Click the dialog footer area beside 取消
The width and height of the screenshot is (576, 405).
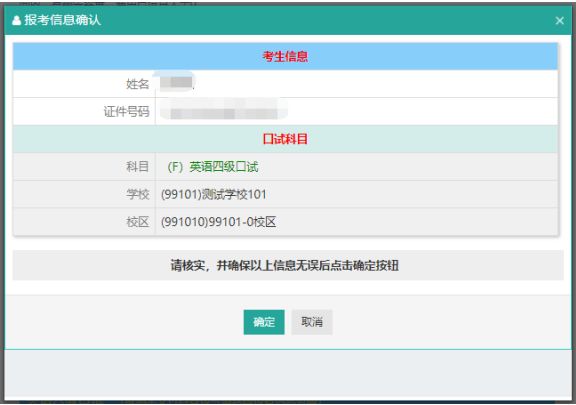pyautogui.click(x=441, y=322)
